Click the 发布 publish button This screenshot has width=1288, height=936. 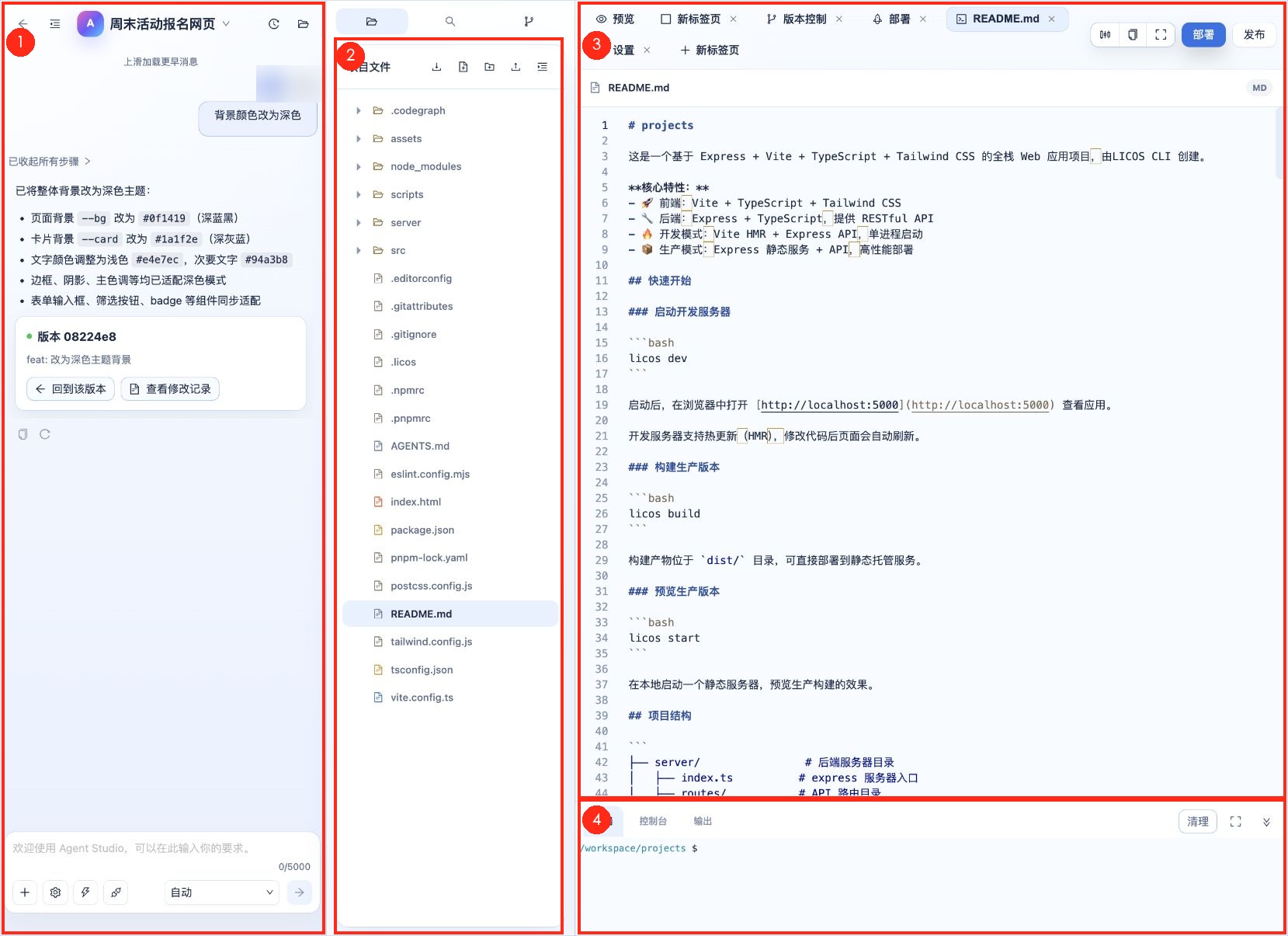1254,34
